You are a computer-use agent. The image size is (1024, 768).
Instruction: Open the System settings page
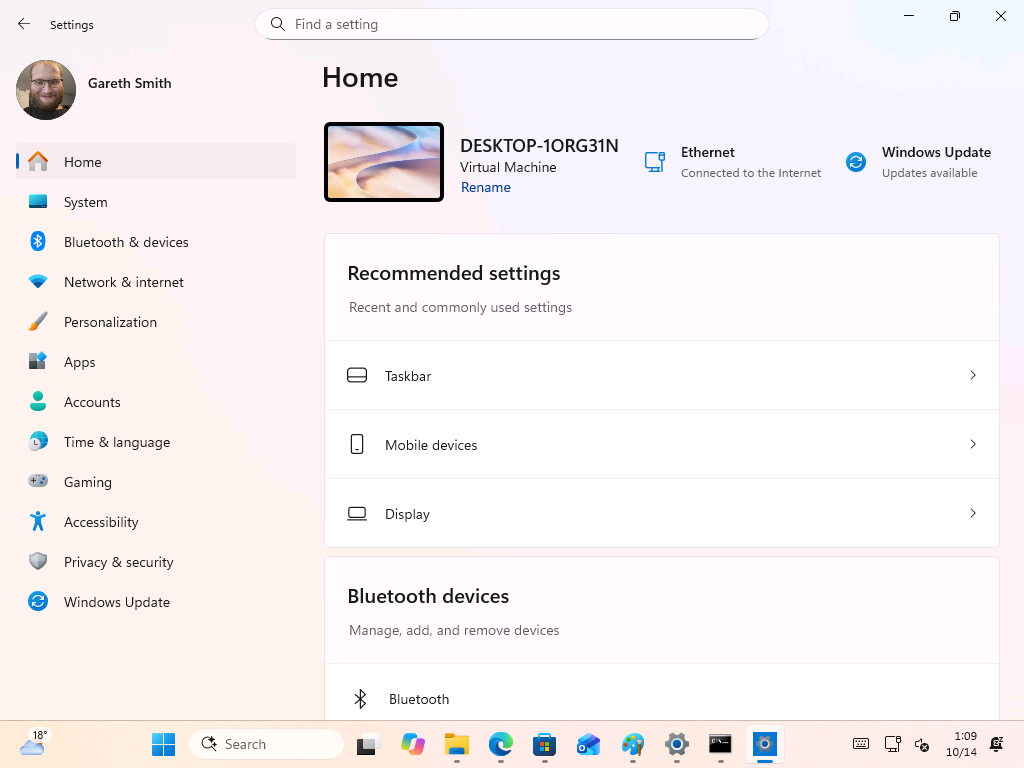coord(155,202)
